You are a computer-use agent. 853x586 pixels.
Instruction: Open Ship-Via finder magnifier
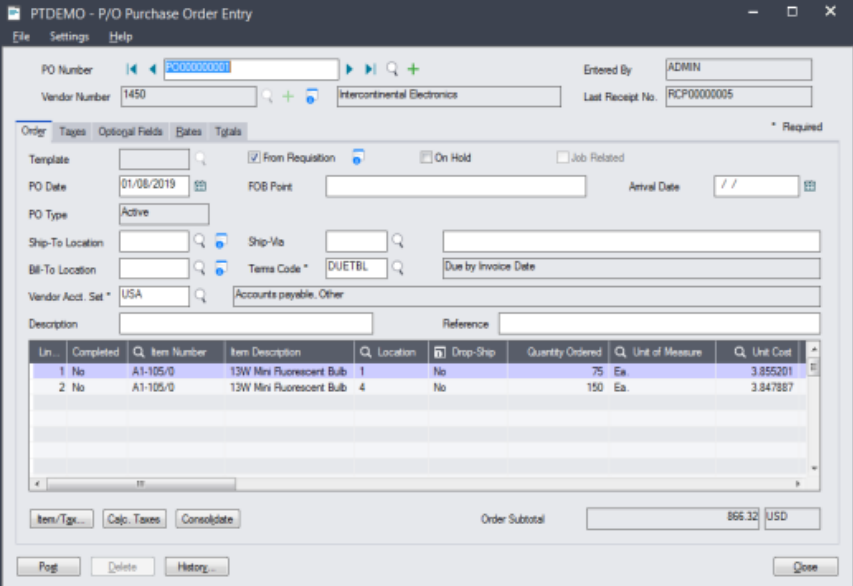[398, 241]
